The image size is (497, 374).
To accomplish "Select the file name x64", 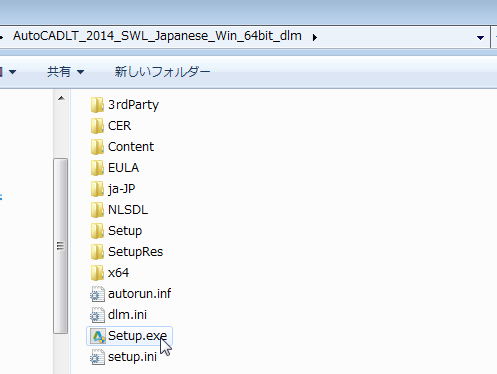I will click(x=118, y=273).
